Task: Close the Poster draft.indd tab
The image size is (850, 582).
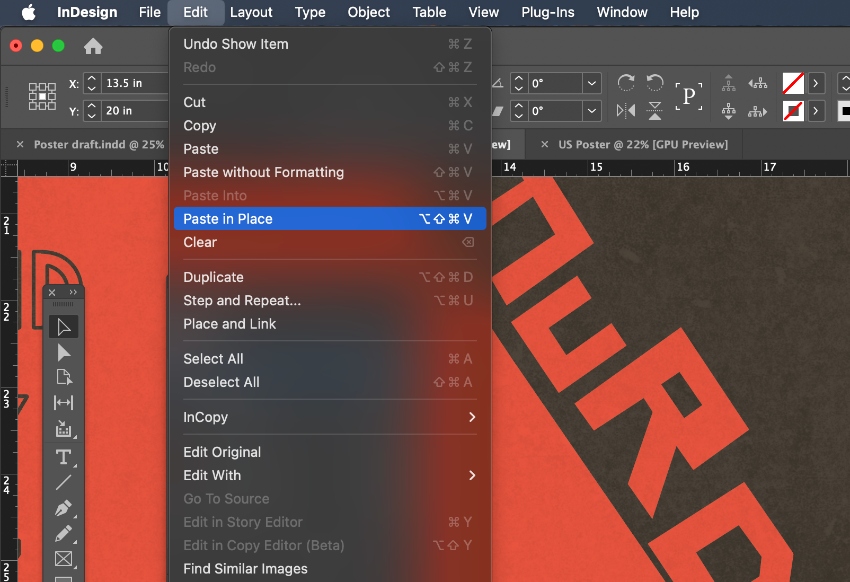Action: [20, 144]
